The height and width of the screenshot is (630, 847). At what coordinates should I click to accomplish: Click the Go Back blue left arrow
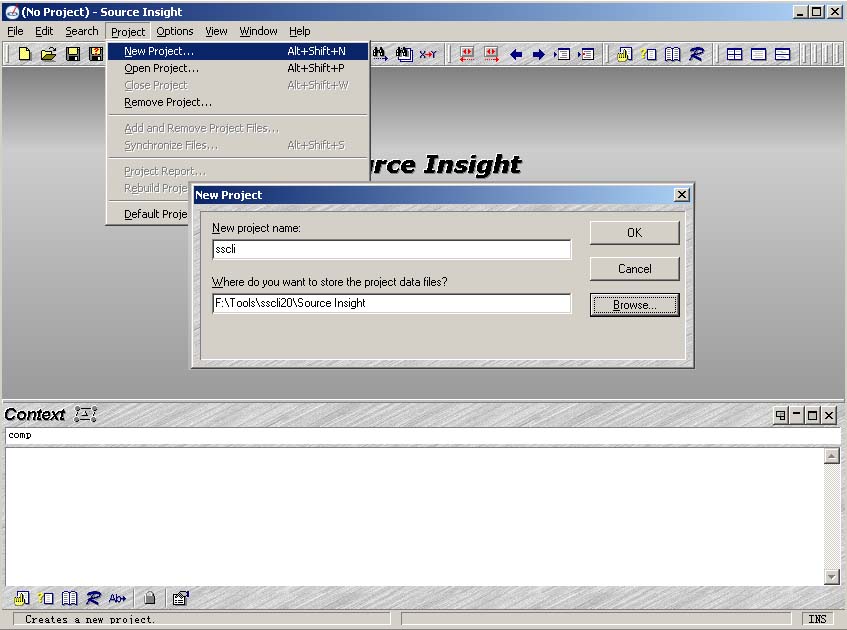coord(516,54)
